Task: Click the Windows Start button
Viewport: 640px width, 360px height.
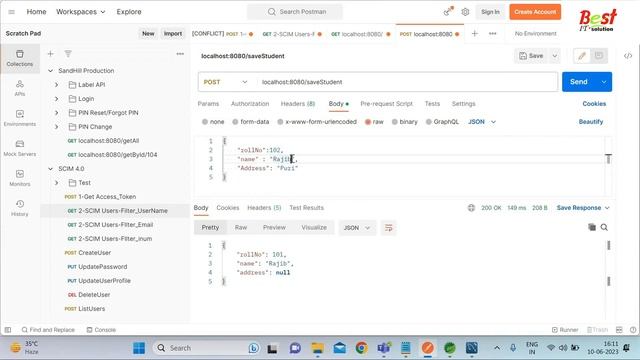Action: [x=139, y=348]
